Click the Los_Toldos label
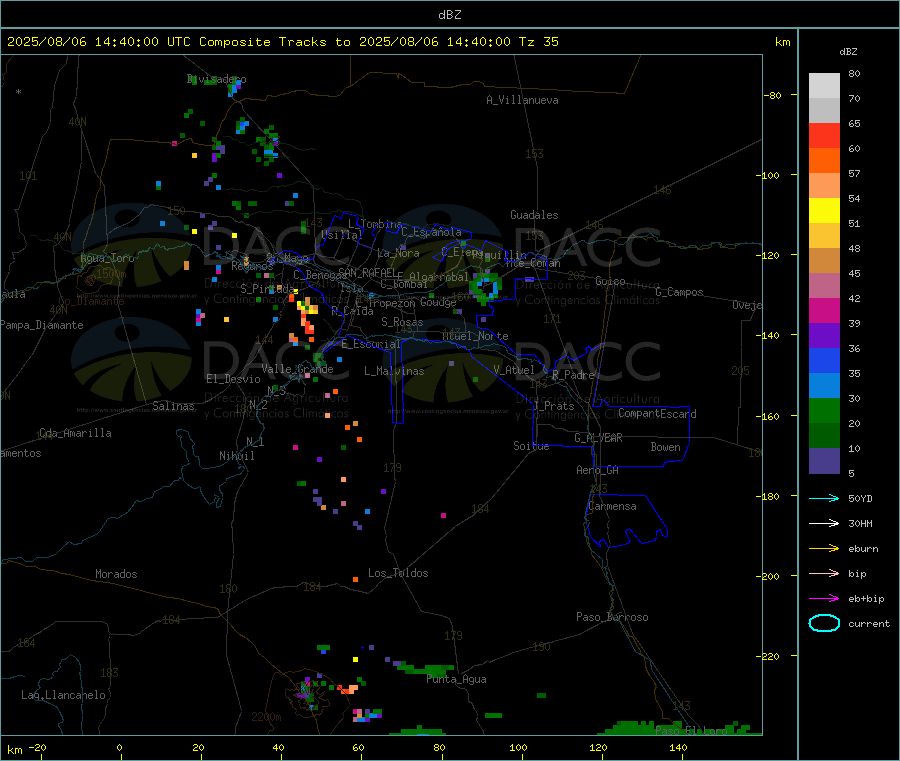 pos(398,573)
